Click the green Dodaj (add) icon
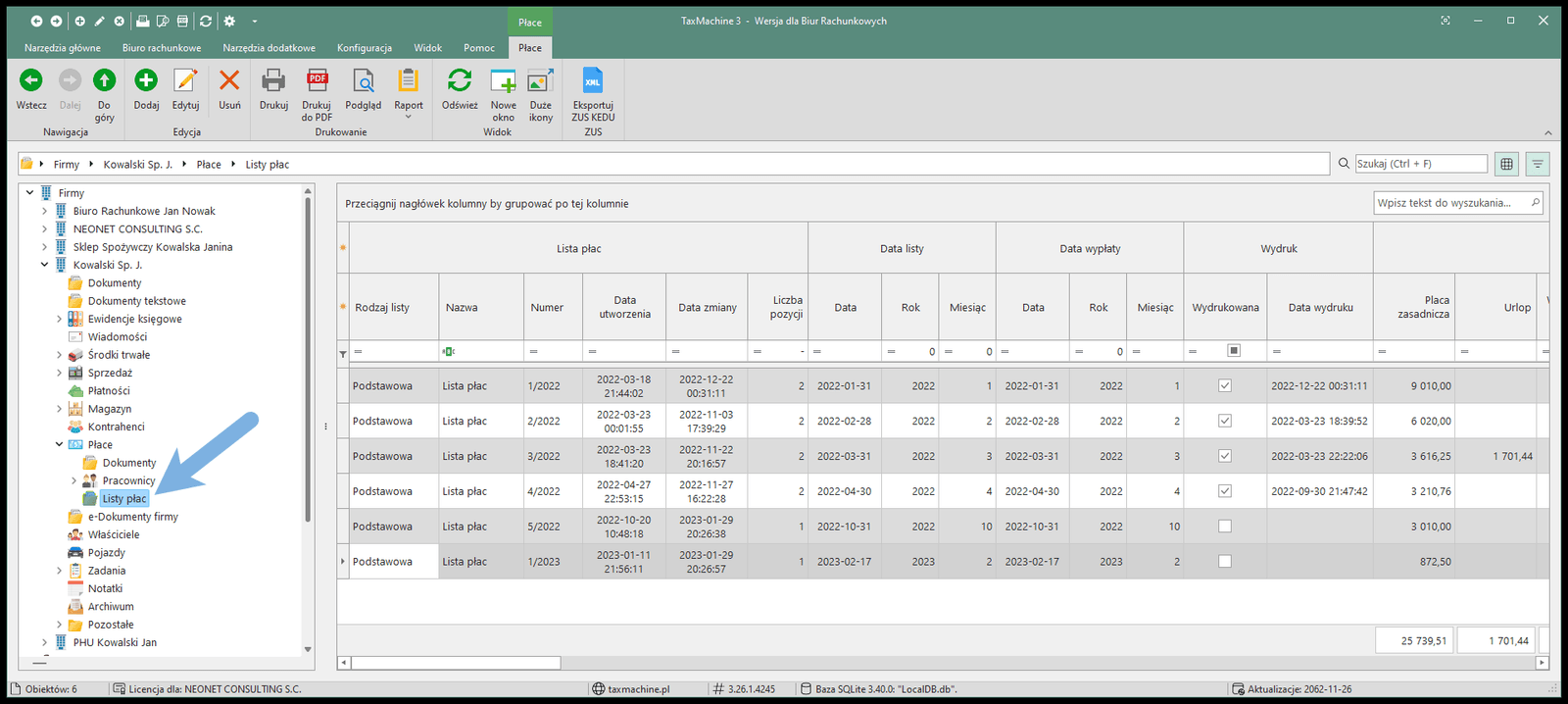The width and height of the screenshot is (1568, 704). pos(146,81)
